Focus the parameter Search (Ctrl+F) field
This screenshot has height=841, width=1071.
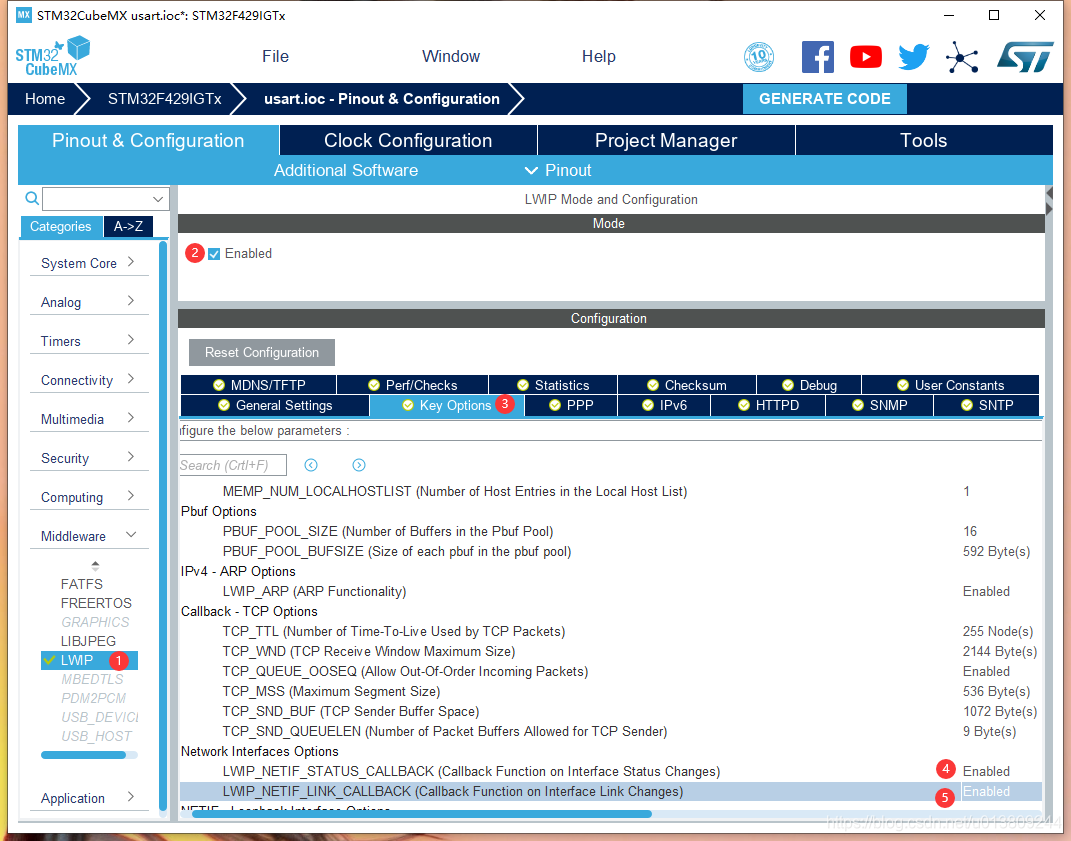tap(233, 465)
